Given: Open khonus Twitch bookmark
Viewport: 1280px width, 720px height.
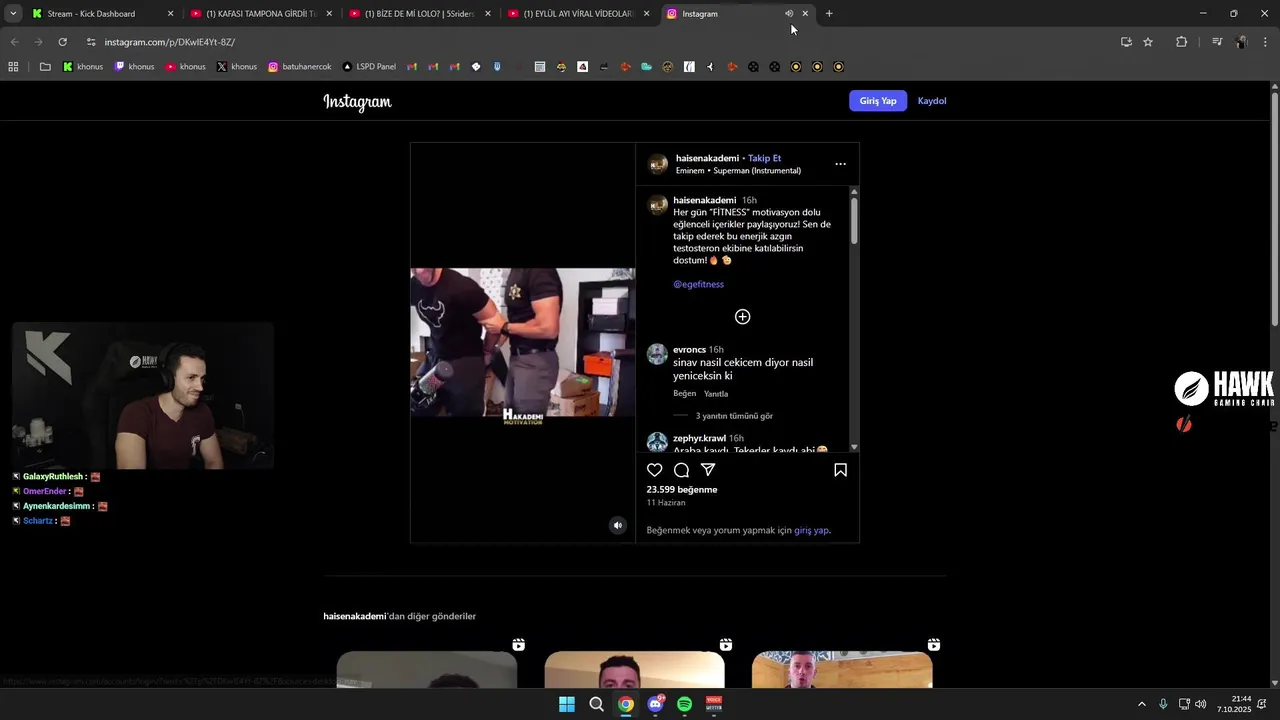Looking at the screenshot, I should 134,67.
